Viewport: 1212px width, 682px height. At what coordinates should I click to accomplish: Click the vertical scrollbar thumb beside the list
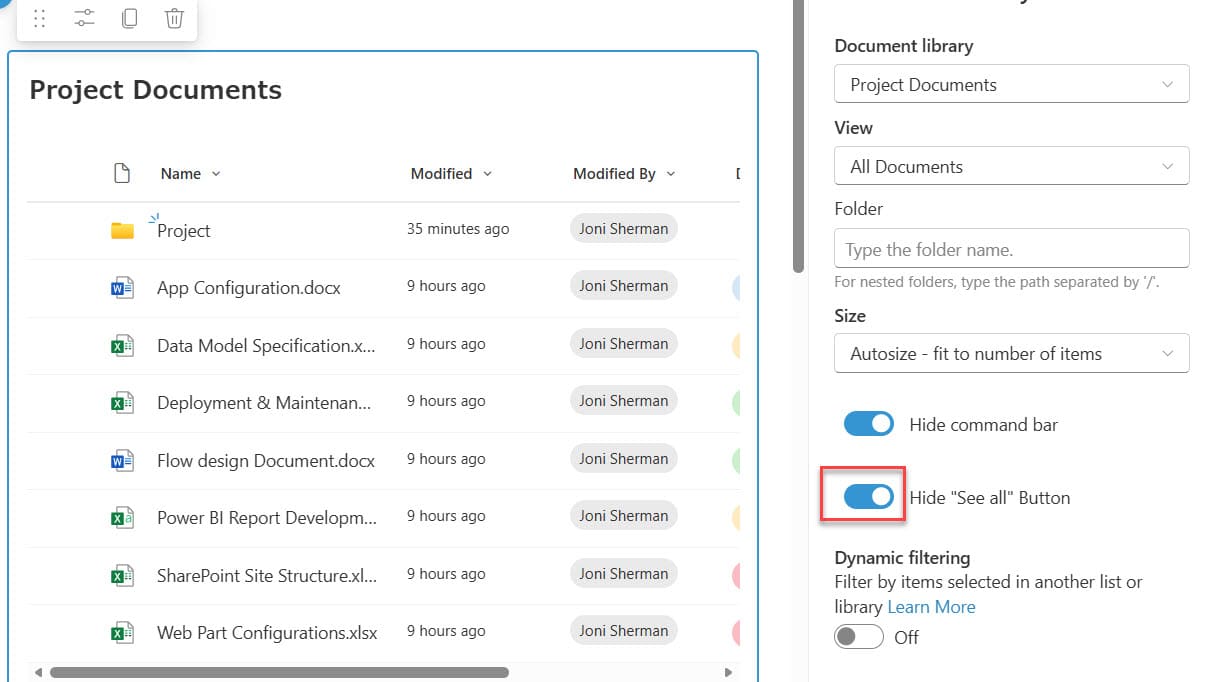point(798,136)
